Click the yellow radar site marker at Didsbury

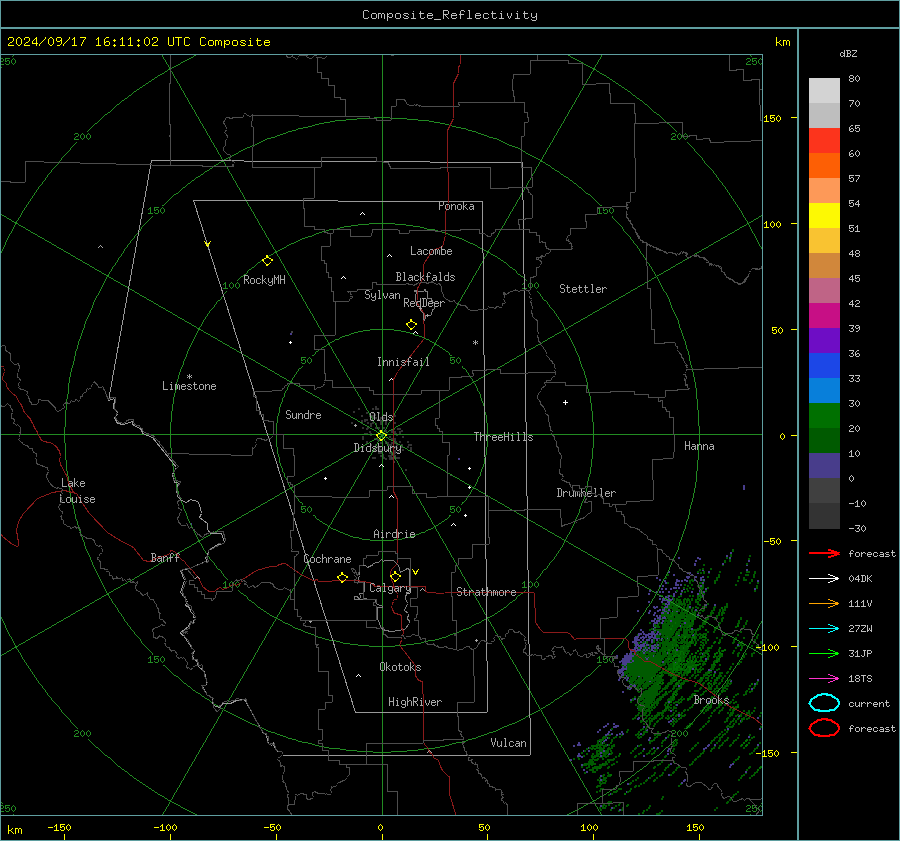(x=382, y=436)
